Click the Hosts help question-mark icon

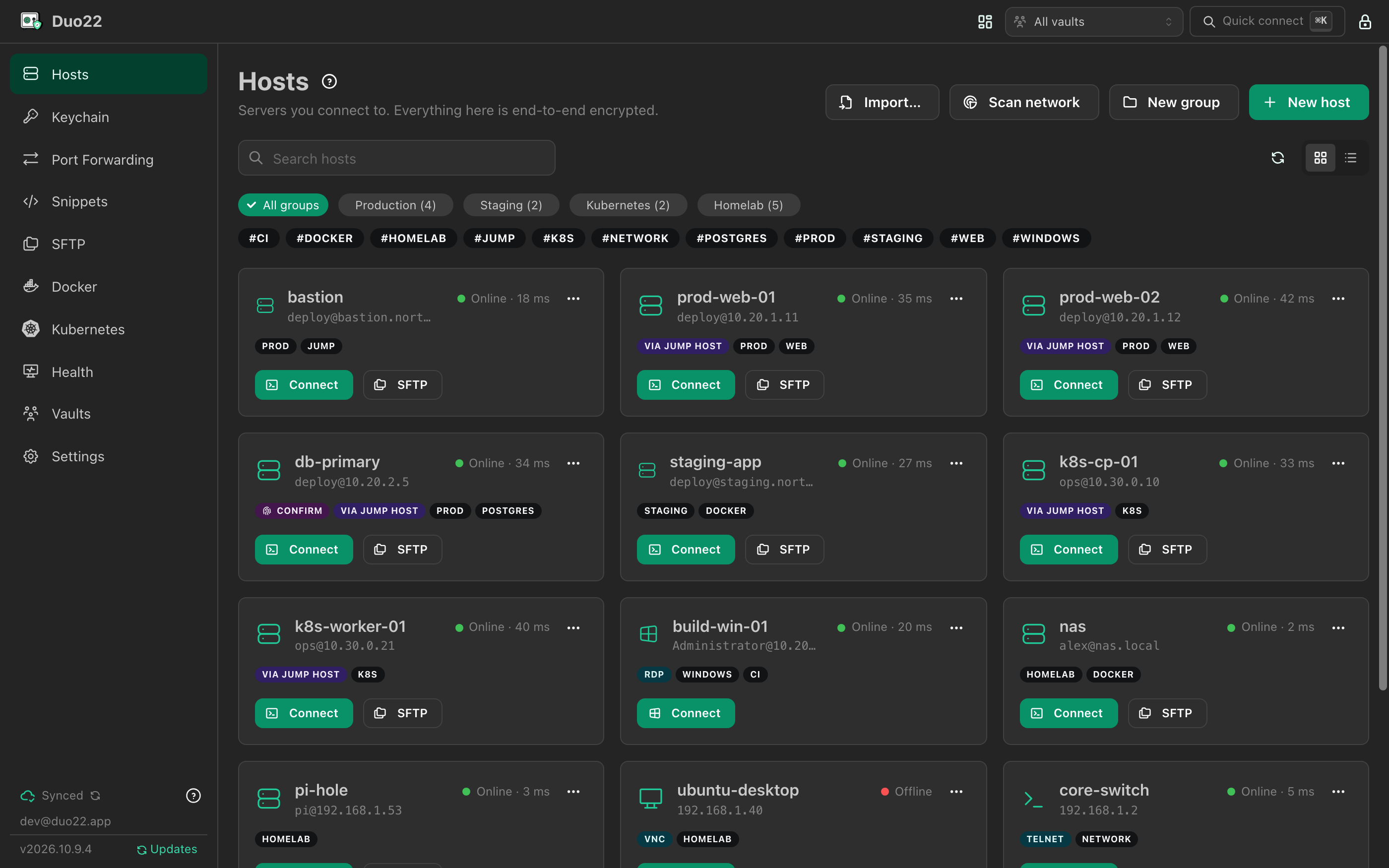click(x=329, y=81)
